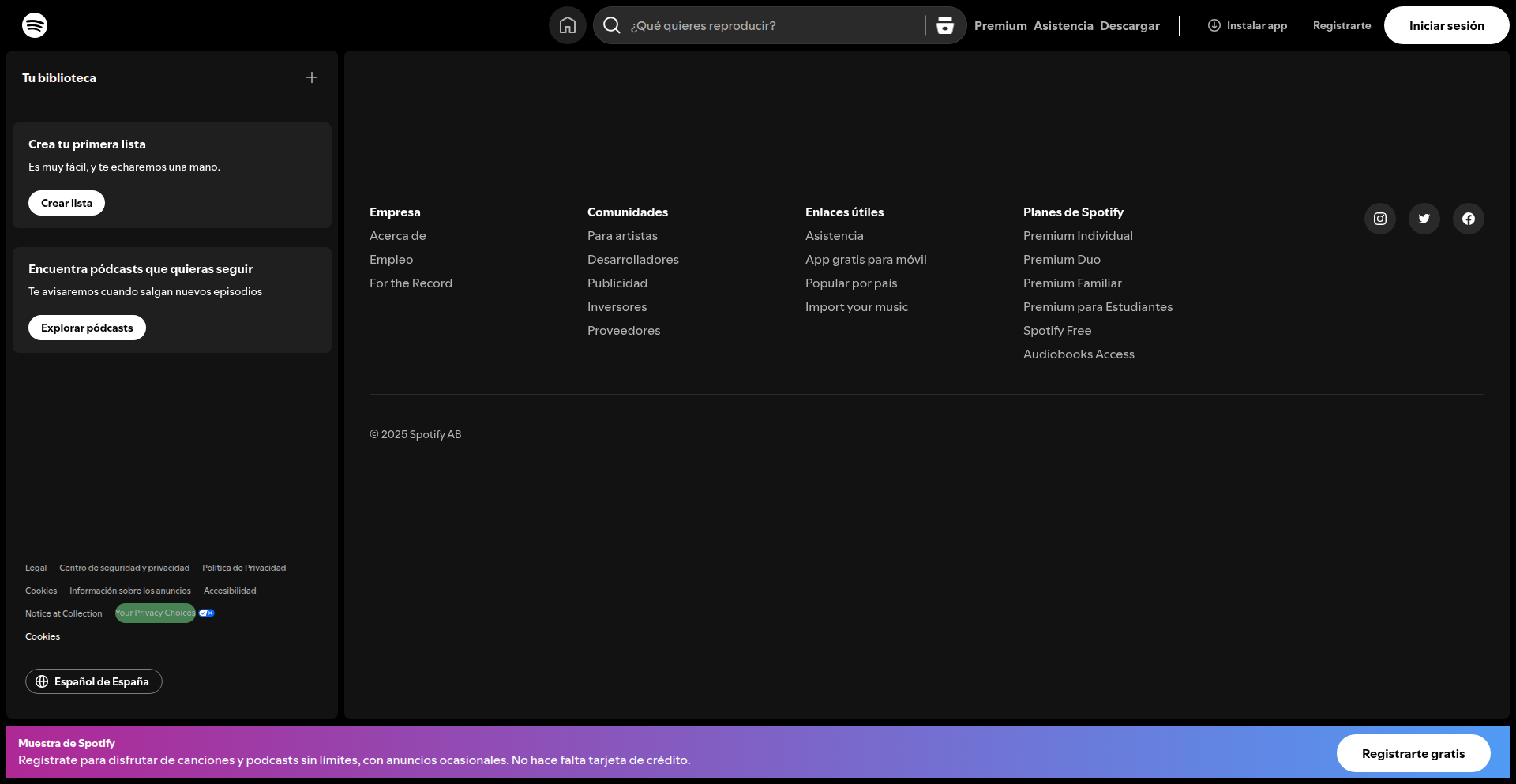Open Spotify's Facebook page icon
The width and height of the screenshot is (1516, 784).
click(1468, 219)
